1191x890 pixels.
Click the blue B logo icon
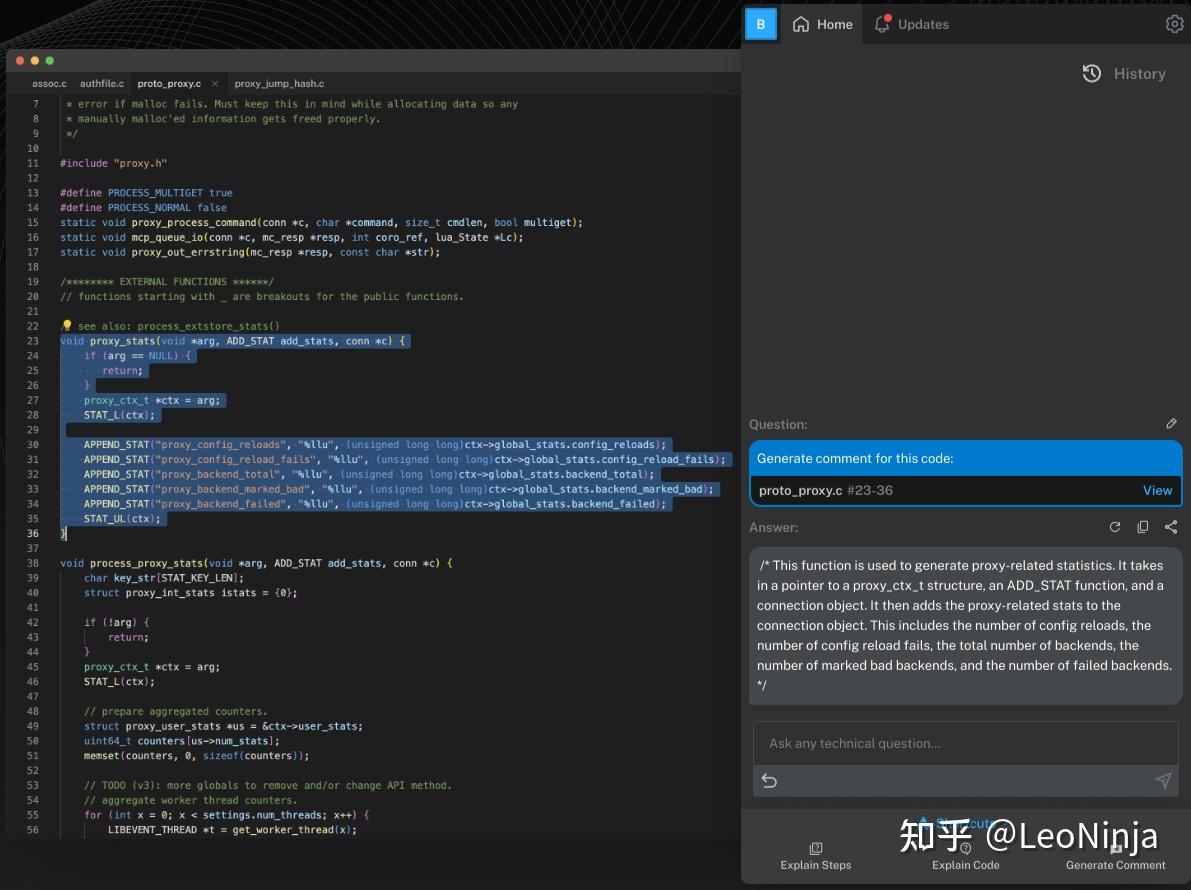coord(760,24)
